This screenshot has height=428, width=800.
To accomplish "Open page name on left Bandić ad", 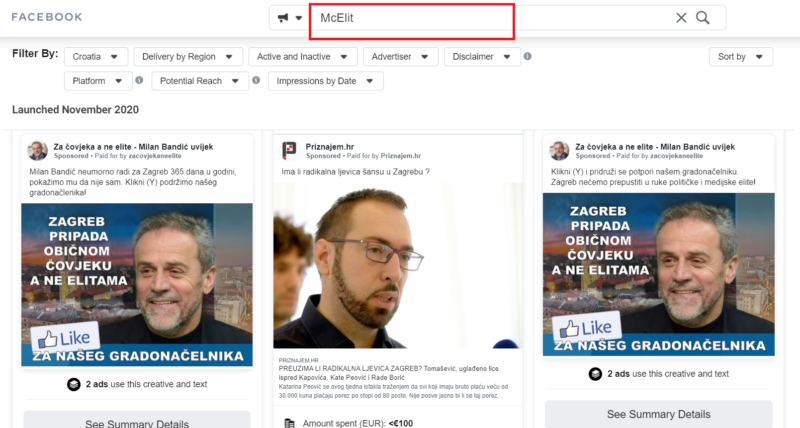I will pyautogui.click(x=134, y=147).
